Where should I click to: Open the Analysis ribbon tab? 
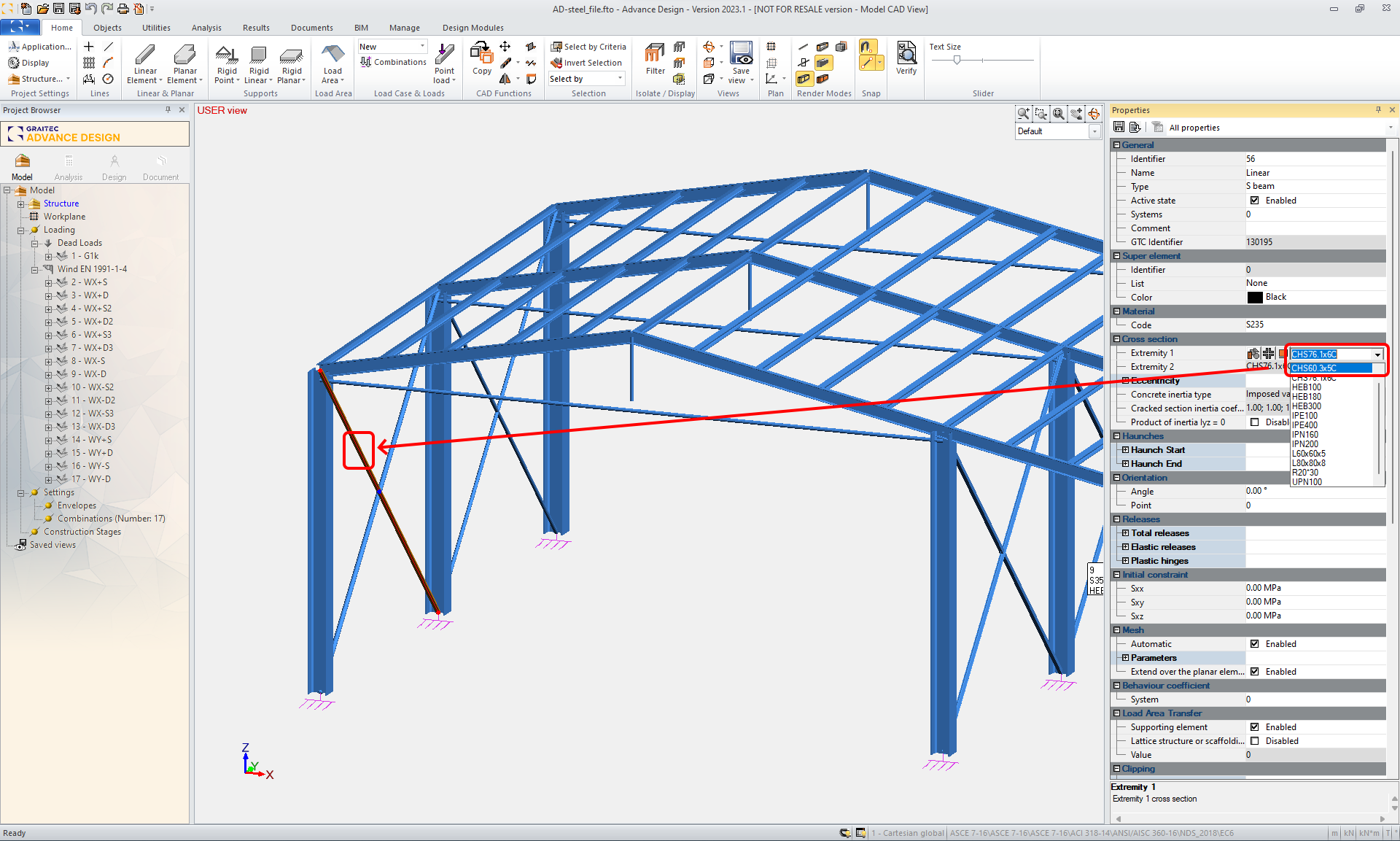point(206,28)
